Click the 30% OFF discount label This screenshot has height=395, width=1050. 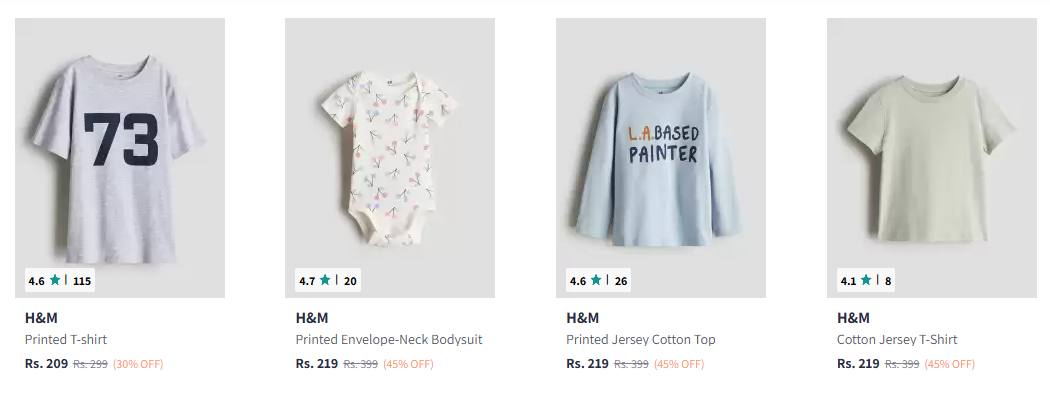click(138, 364)
